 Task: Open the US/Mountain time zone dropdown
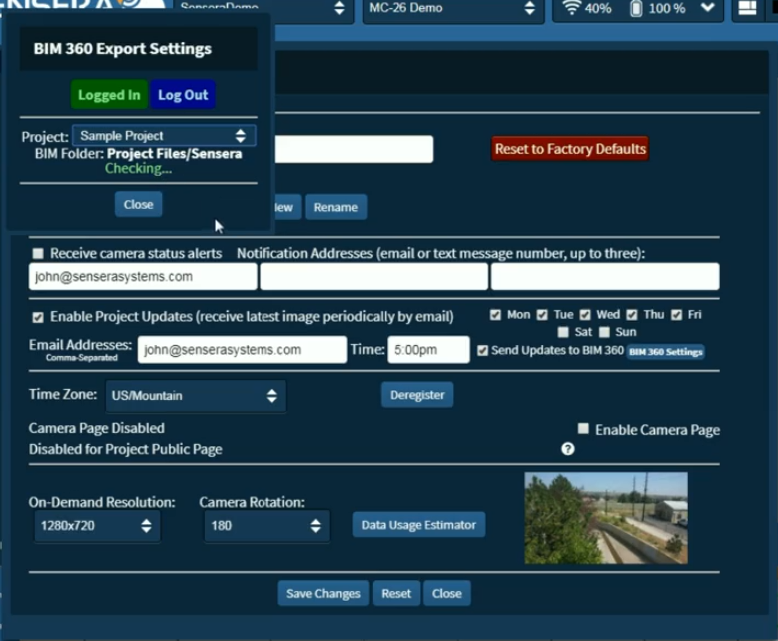click(195, 396)
